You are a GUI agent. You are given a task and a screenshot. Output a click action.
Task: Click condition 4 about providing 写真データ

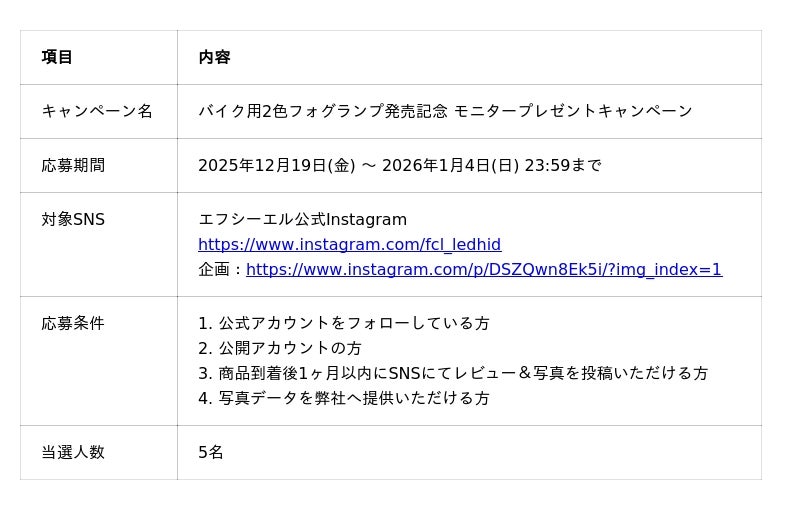click(344, 398)
